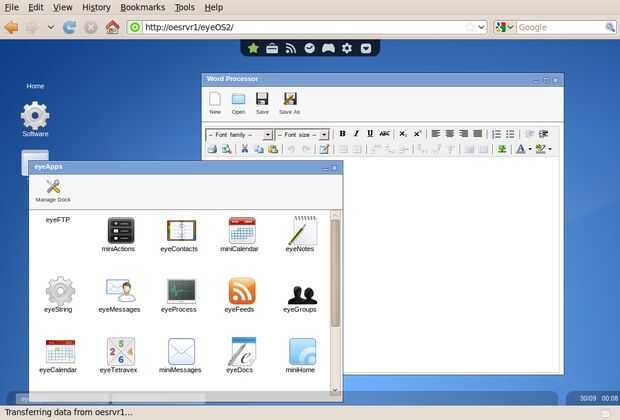620x420 pixels.
Task: Open the History menu
Action: tap(96, 7)
